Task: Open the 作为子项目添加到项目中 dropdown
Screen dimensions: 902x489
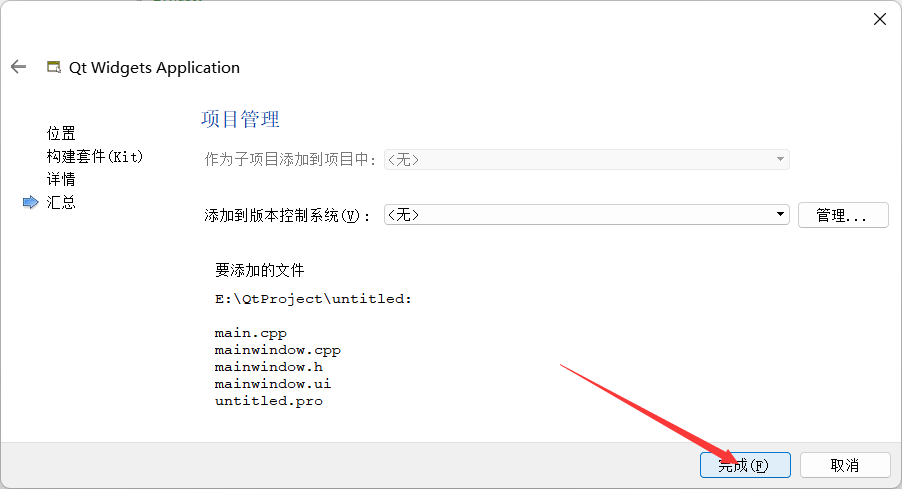Action: tap(586, 159)
